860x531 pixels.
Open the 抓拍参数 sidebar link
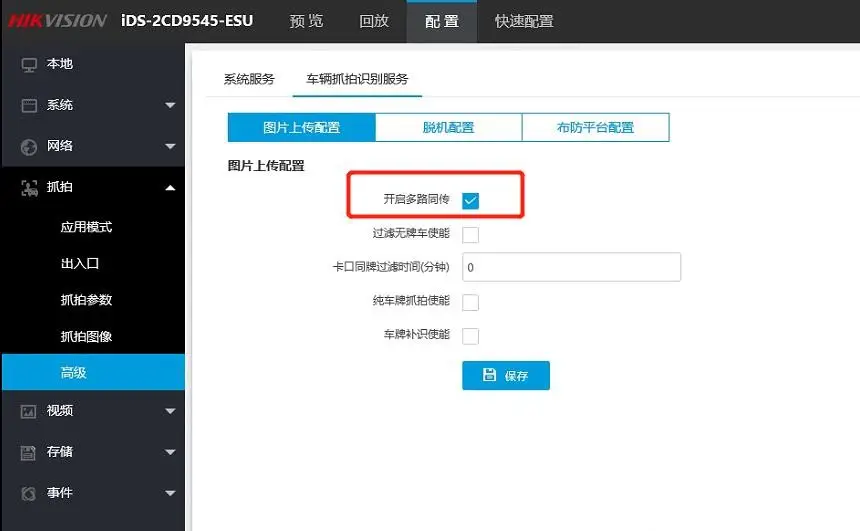click(x=87, y=300)
